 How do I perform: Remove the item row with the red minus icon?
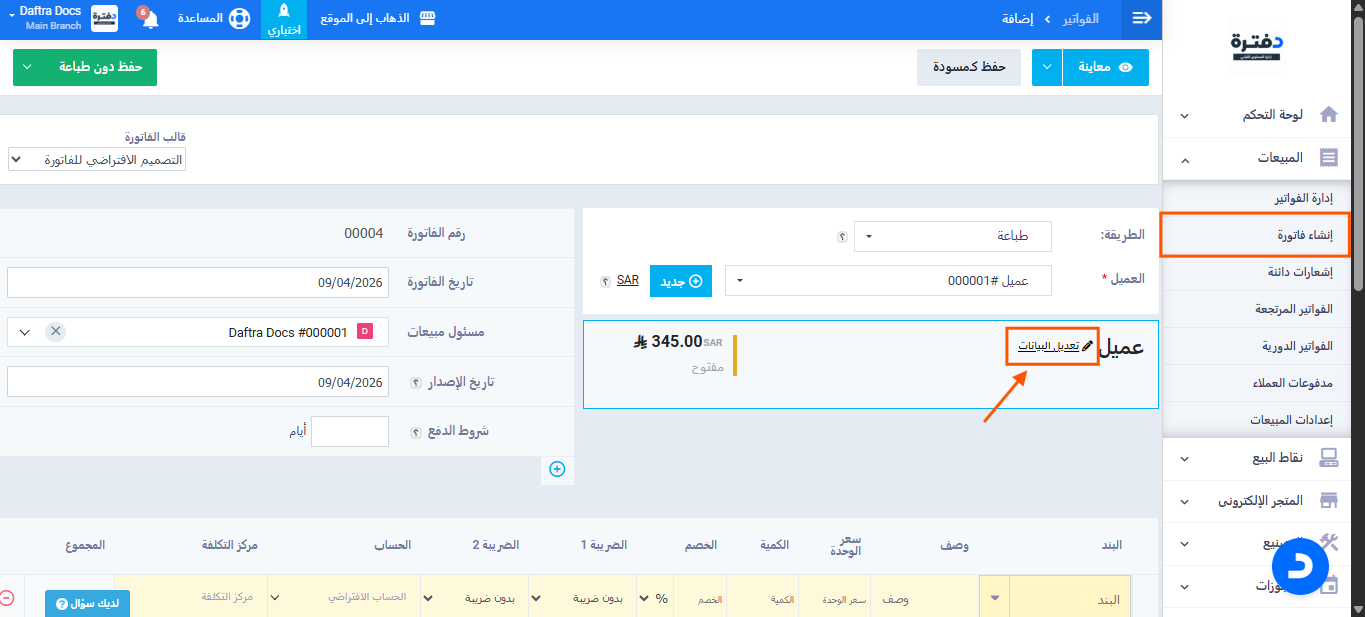pyautogui.click(x=7, y=597)
